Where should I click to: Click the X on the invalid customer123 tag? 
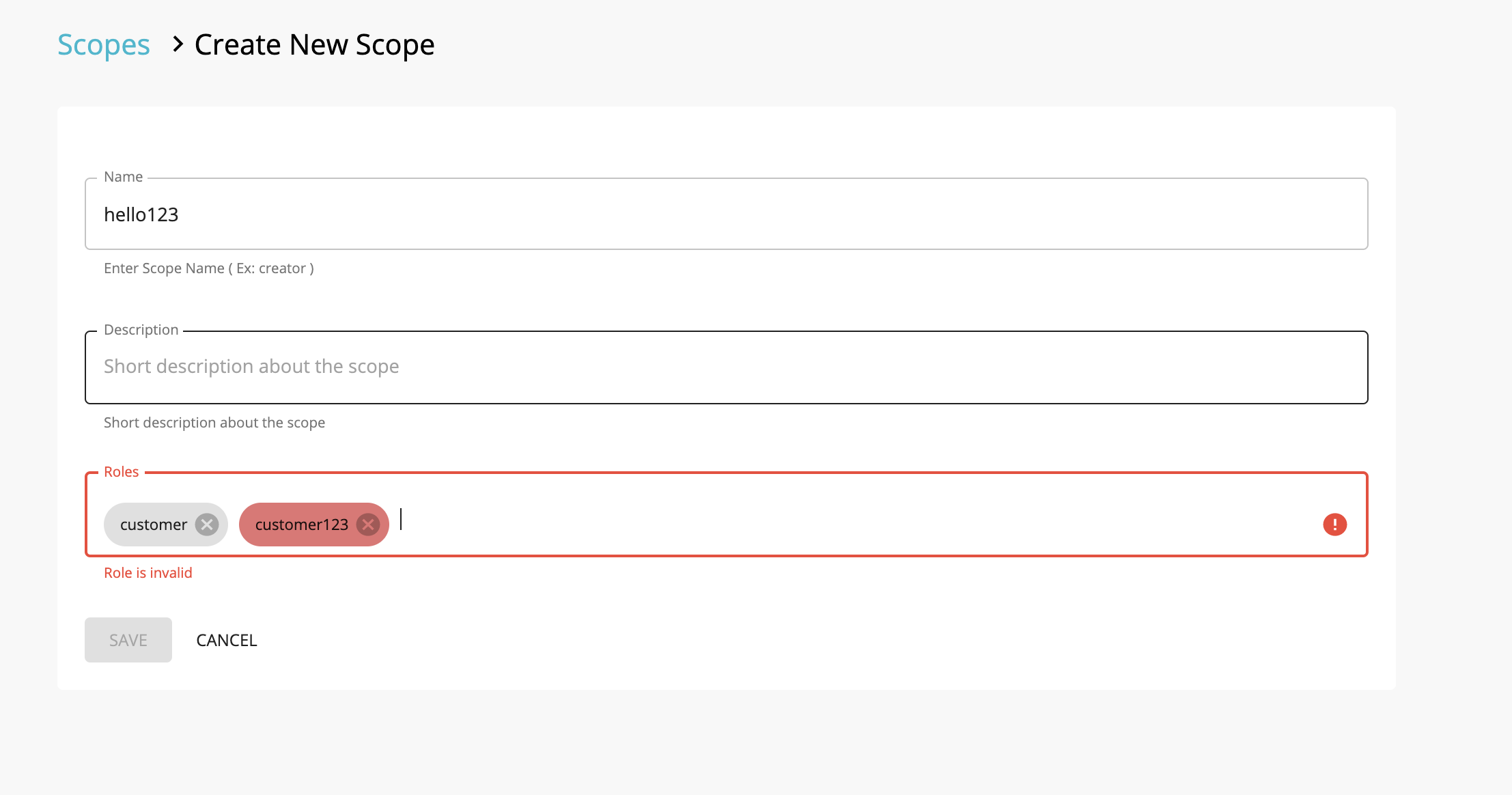tap(368, 525)
